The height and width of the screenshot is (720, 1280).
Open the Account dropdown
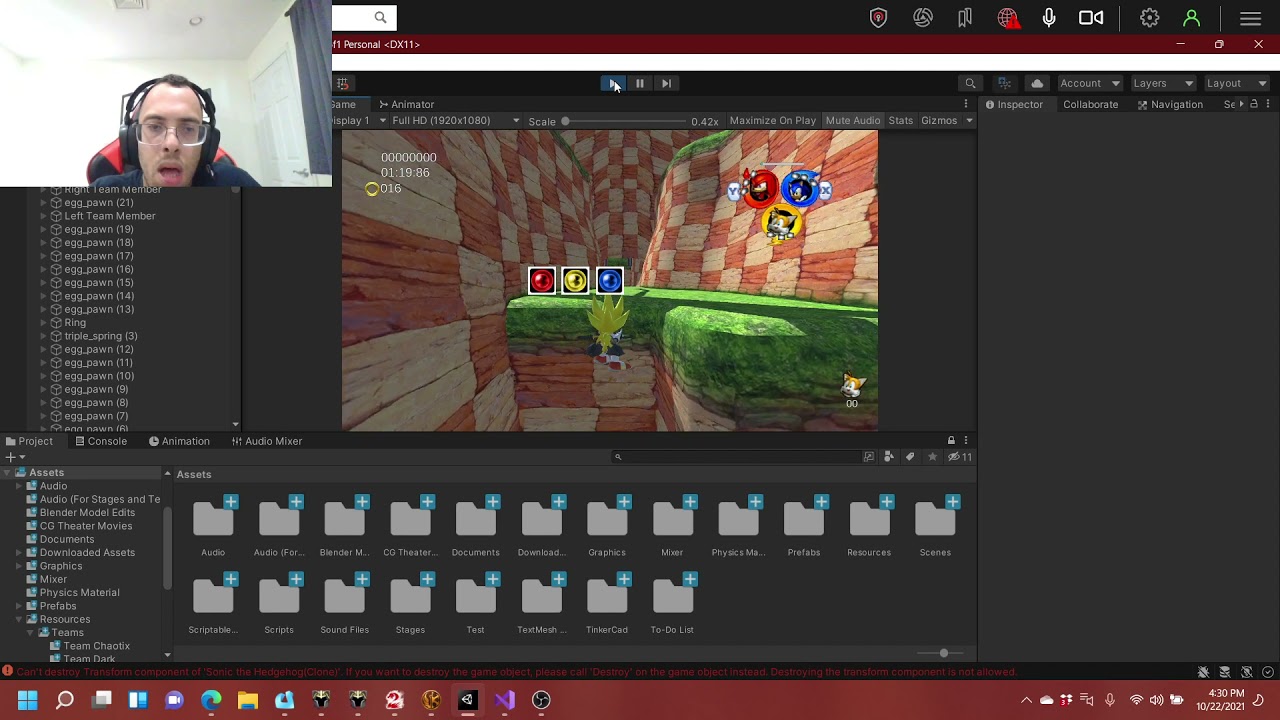click(1089, 83)
